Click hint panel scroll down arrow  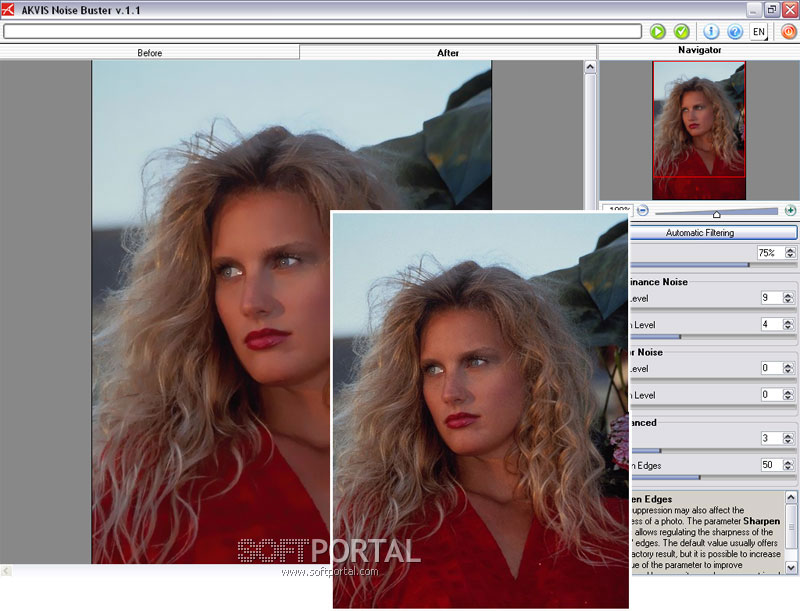pos(791,567)
